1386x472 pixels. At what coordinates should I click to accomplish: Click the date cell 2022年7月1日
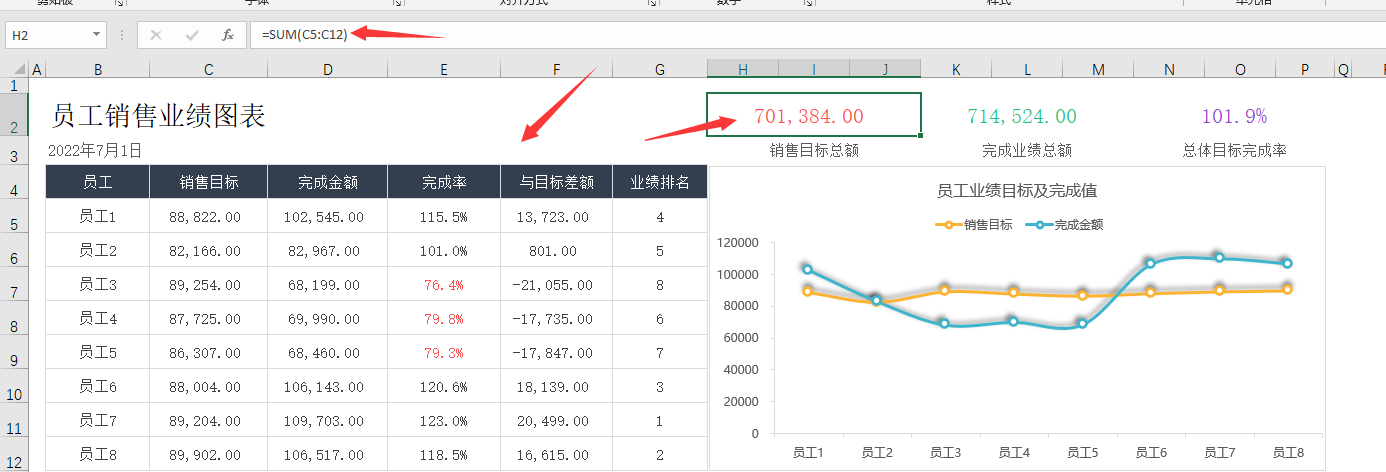point(95,151)
